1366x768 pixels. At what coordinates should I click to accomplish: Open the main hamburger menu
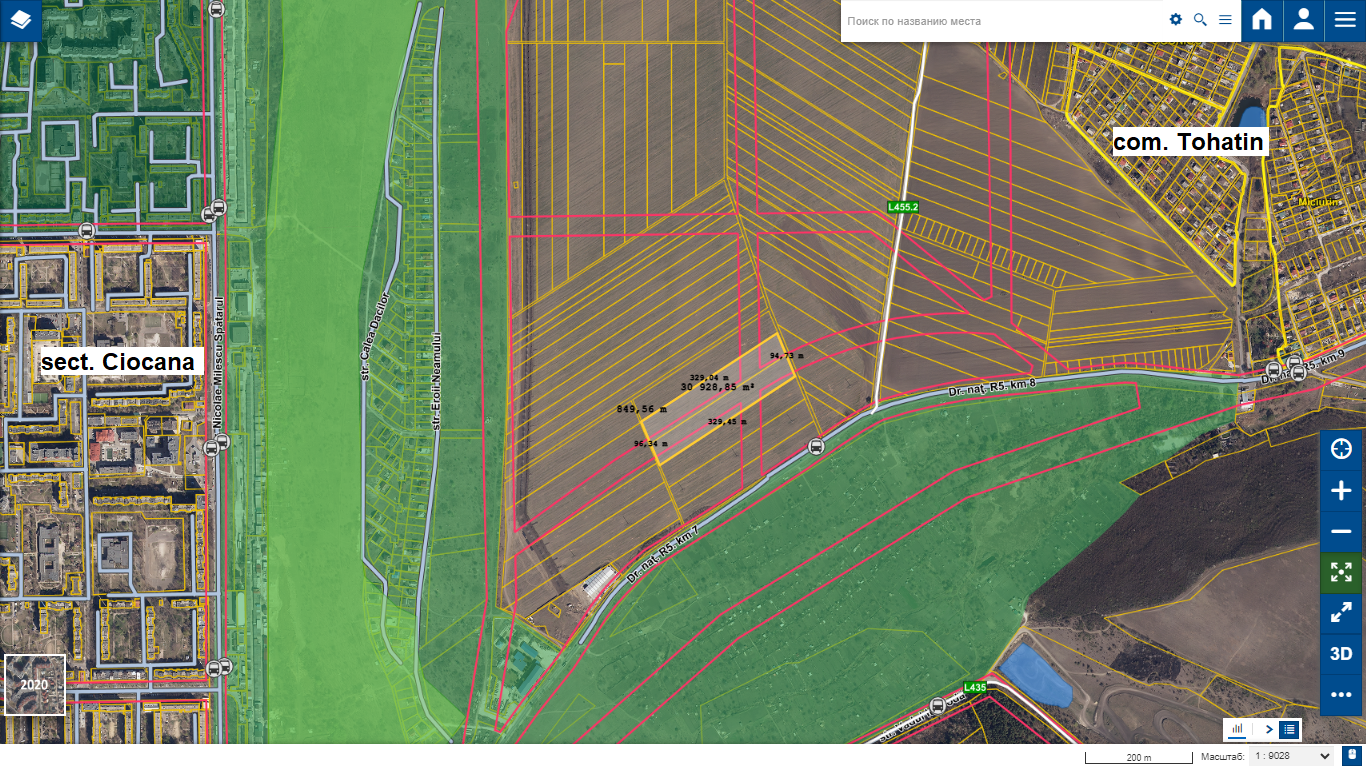pos(1344,20)
